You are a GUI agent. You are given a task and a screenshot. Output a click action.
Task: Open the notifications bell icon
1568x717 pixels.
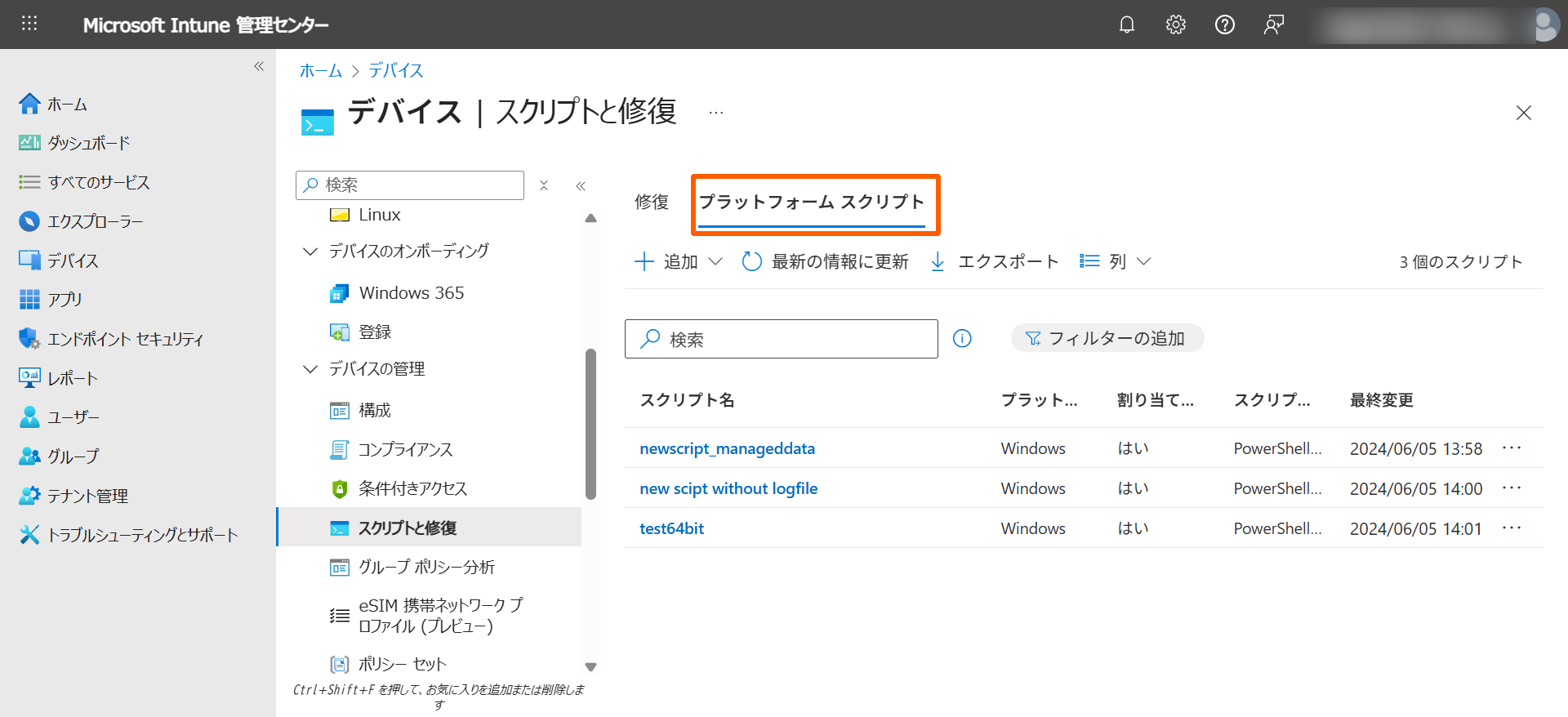1126,24
